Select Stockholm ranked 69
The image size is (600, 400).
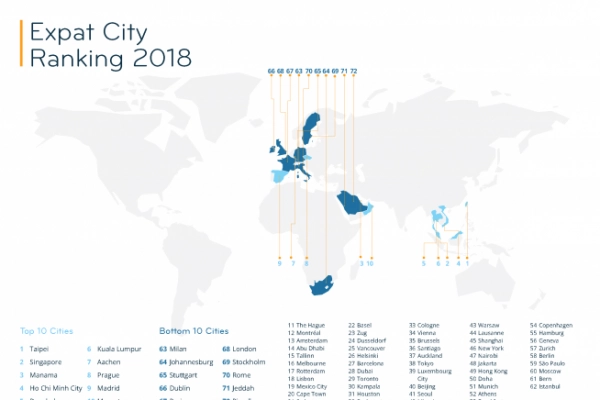(x=249, y=362)
